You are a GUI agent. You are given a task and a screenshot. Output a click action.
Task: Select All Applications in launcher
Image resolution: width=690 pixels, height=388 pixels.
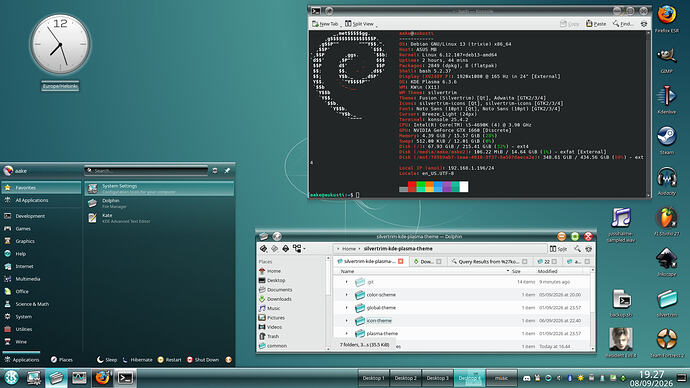click(x=41, y=200)
